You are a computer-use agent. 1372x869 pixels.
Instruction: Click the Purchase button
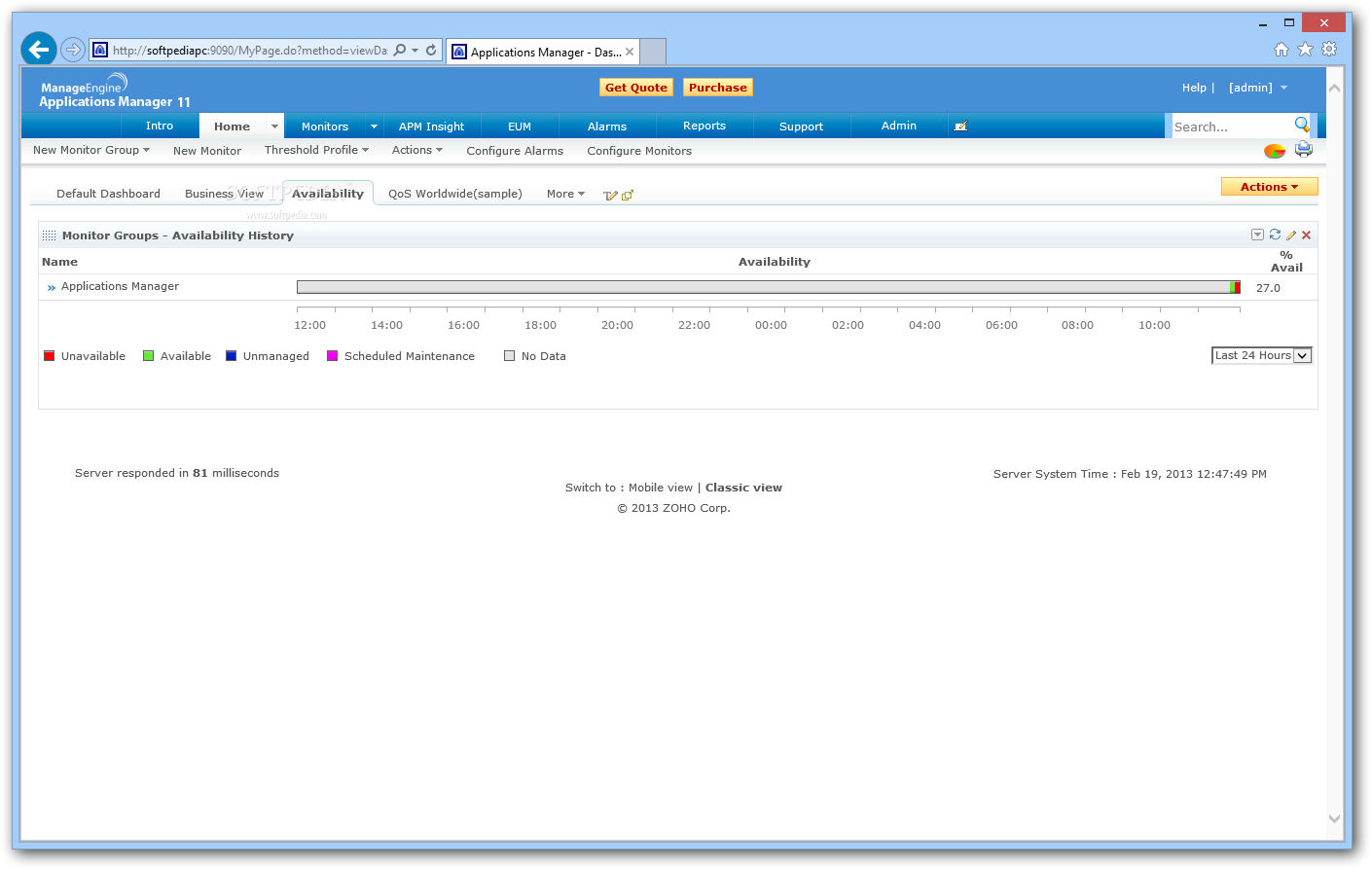click(x=718, y=88)
